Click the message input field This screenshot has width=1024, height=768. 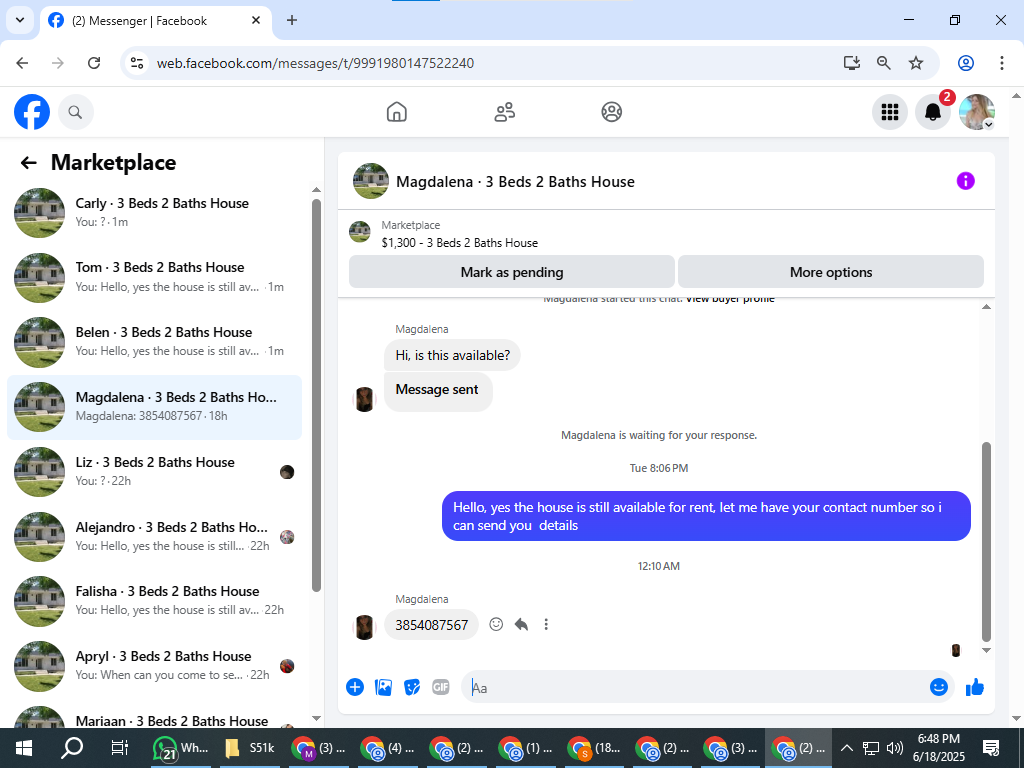696,687
